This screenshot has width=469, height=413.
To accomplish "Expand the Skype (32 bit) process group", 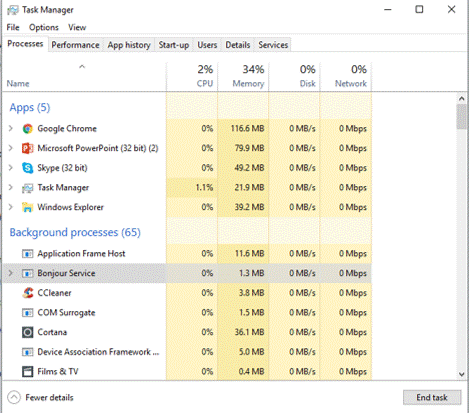I will tap(11, 168).
